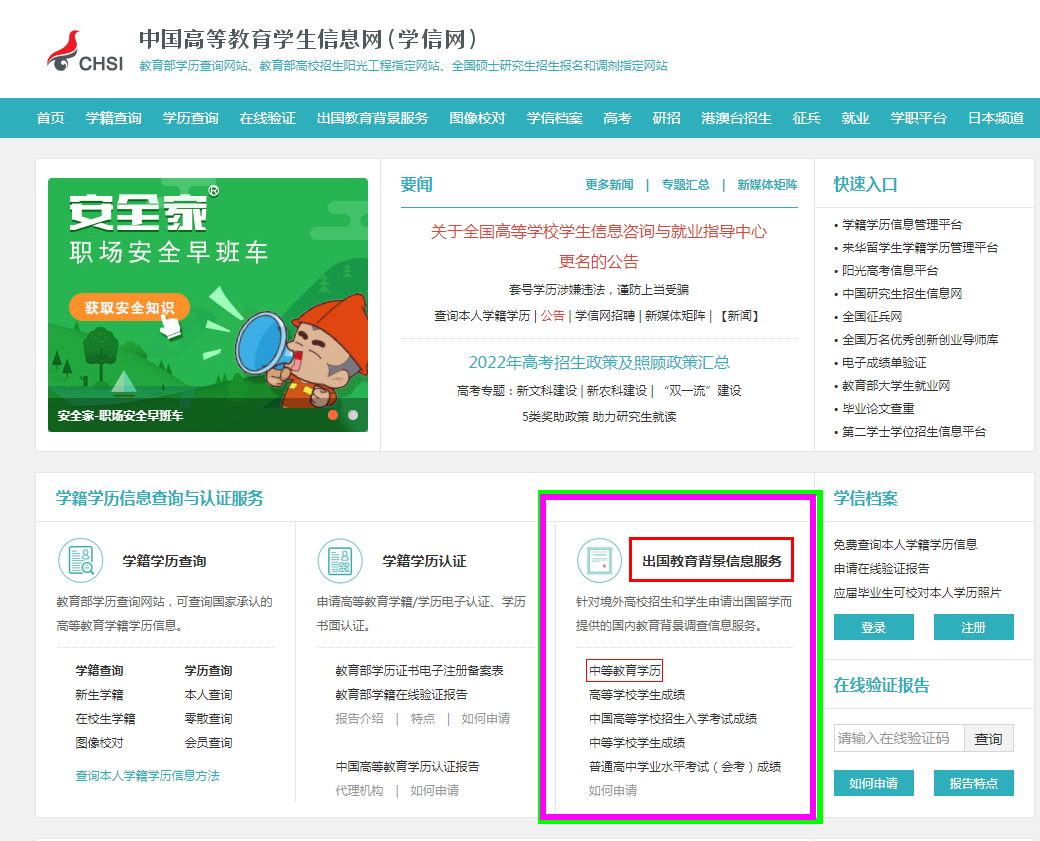Open 教育部学籍在线验证报告 link
The height and width of the screenshot is (841, 1040).
(x=401, y=694)
